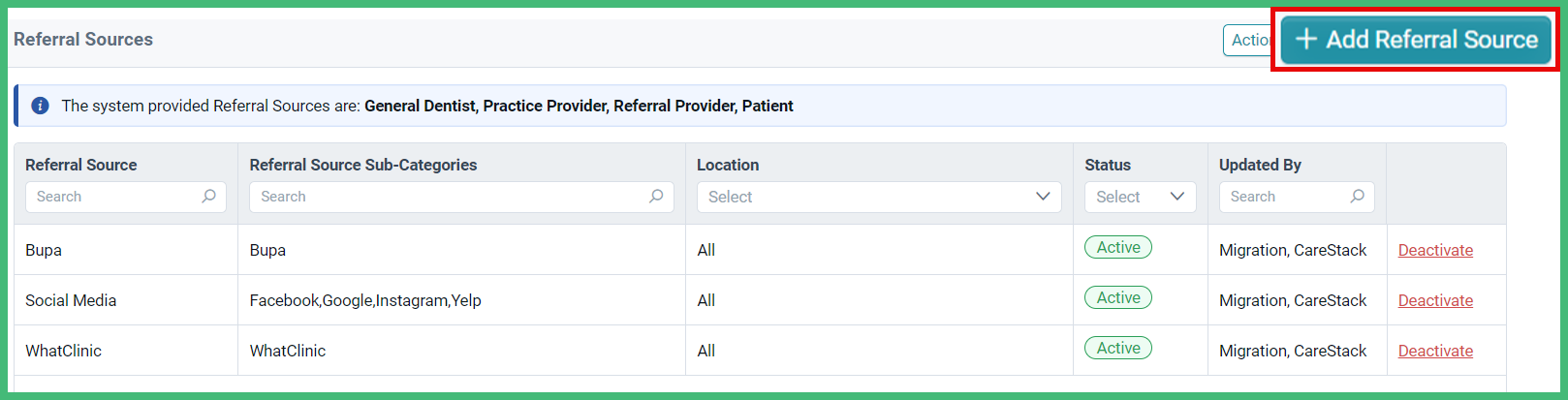The width and height of the screenshot is (1568, 400).
Task: Deactivate the WhatClinic referral source
Action: pos(1435,351)
